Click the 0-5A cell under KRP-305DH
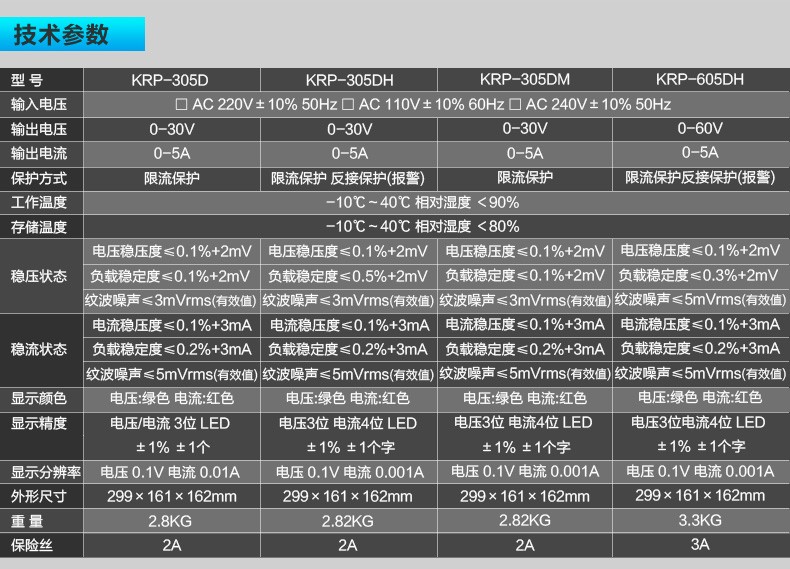The height and width of the screenshot is (569, 790). (349, 153)
